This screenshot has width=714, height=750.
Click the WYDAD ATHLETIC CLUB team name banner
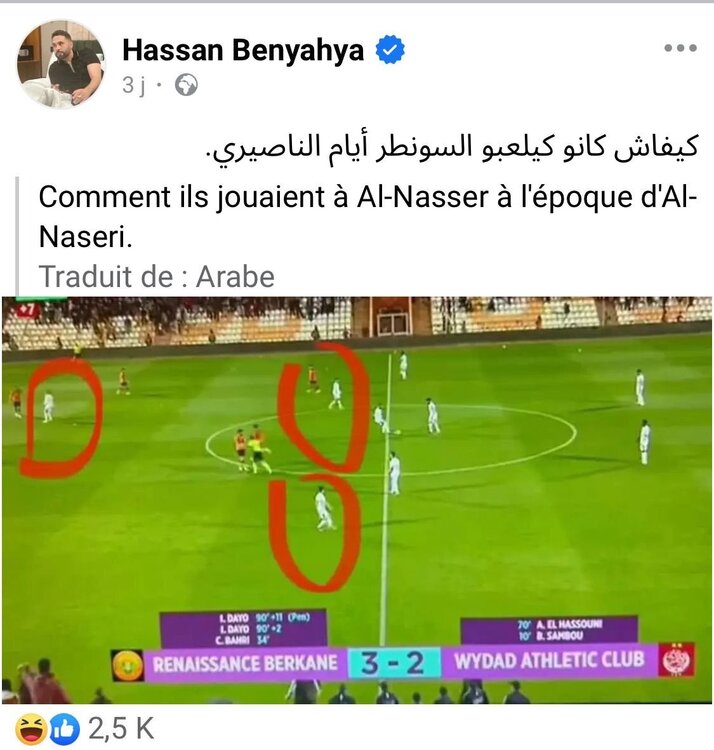(549, 661)
